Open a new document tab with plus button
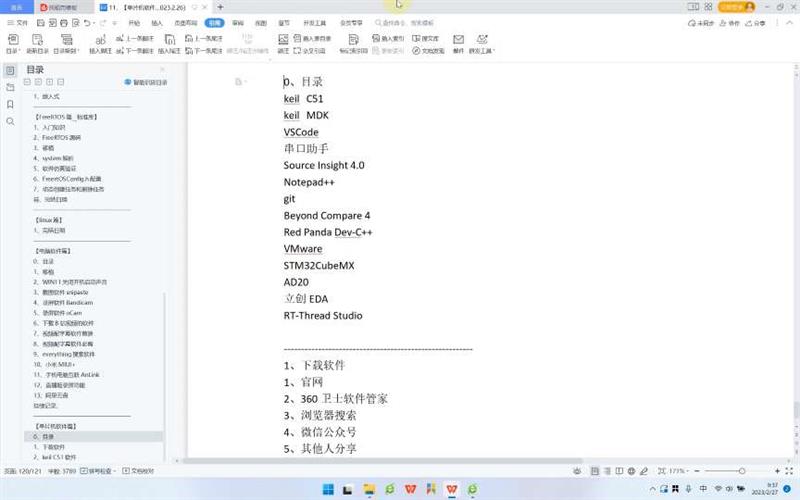The height and width of the screenshot is (500, 800). (220, 7)
